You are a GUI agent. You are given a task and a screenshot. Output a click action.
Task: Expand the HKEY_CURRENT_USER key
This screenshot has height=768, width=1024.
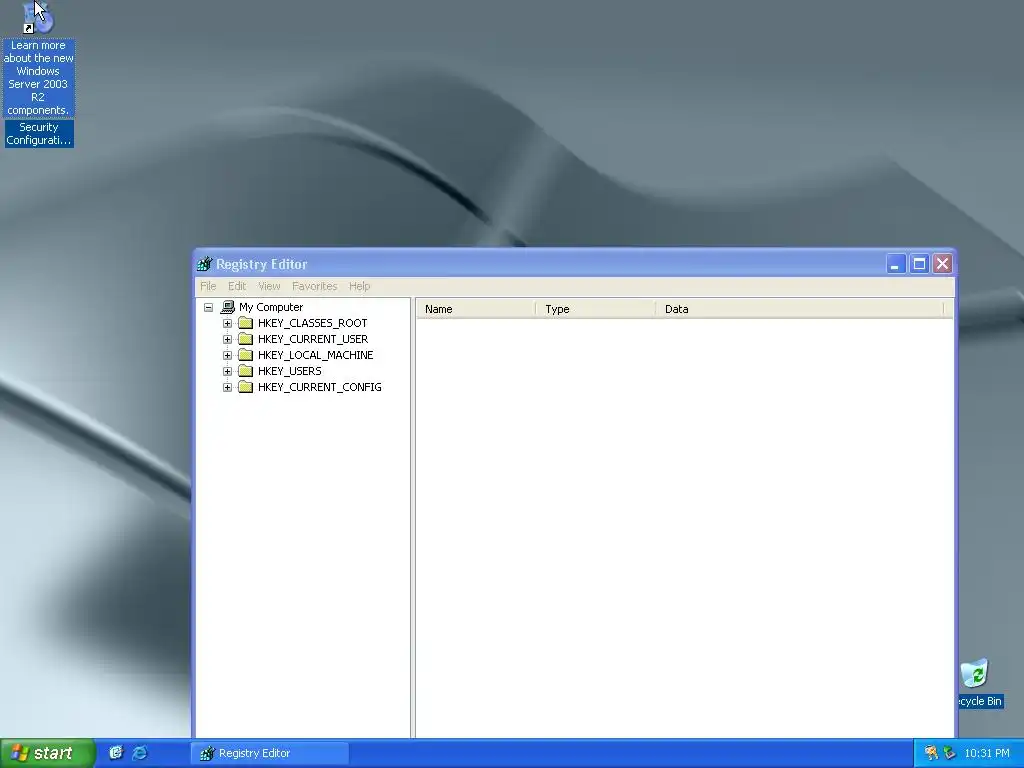(x=227, y=339)
